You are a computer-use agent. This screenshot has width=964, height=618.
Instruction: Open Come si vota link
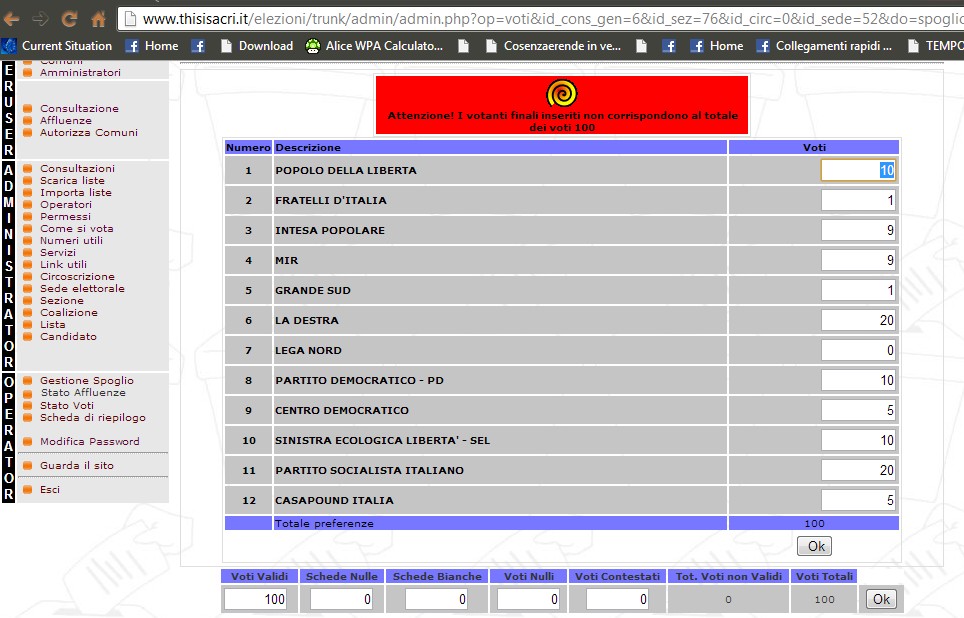[76, 228]
